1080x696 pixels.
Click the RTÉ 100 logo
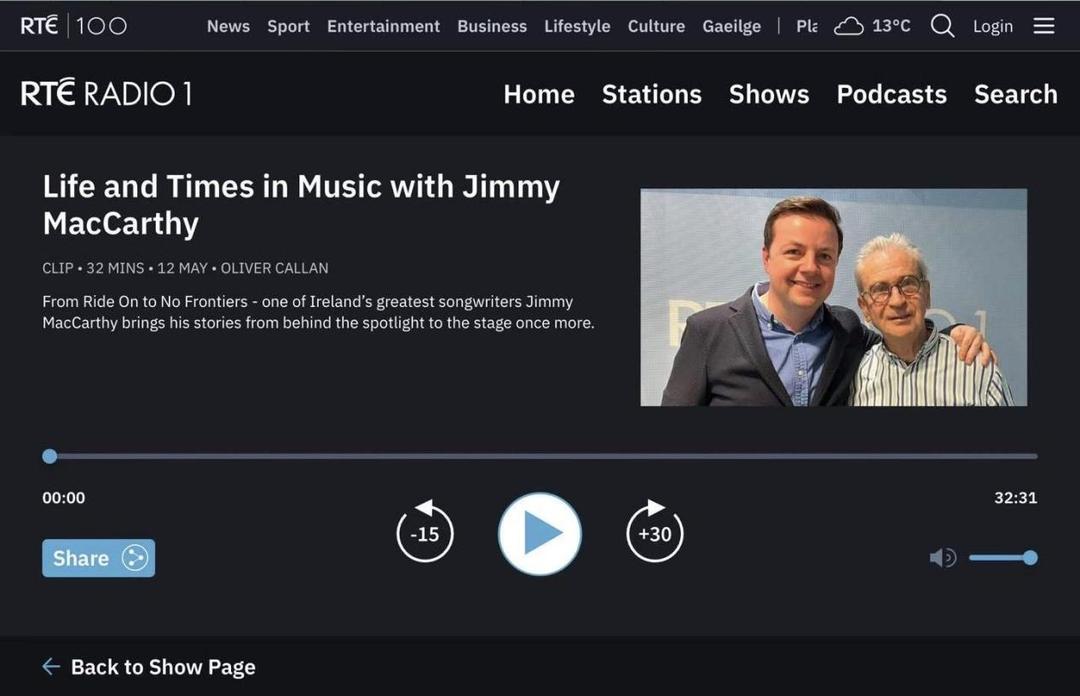(74, 26)
